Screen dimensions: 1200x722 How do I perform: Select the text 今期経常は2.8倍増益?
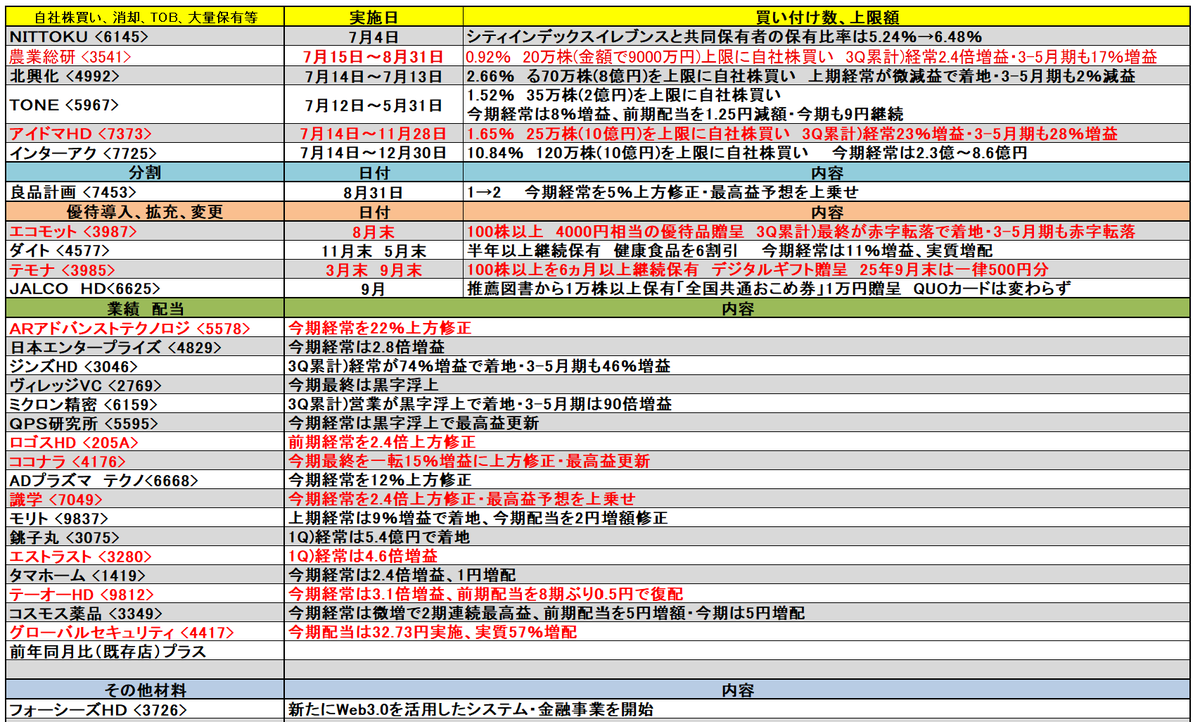366,347
